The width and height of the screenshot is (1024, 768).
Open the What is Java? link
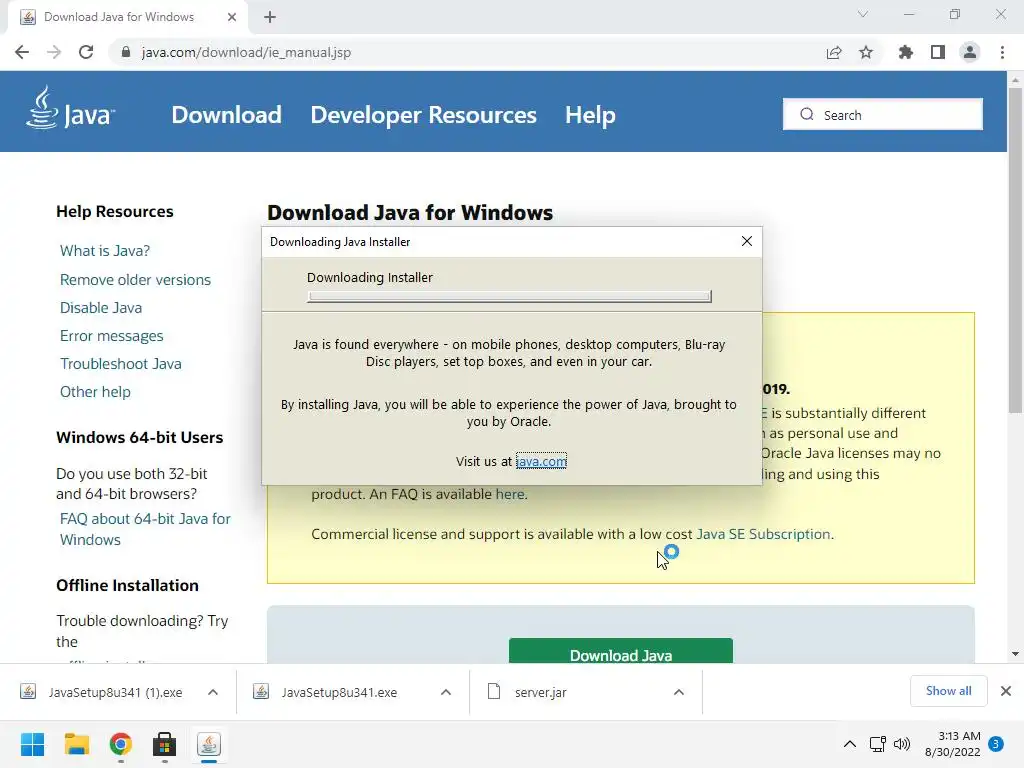pyautogui.click(x=105, y=251)
